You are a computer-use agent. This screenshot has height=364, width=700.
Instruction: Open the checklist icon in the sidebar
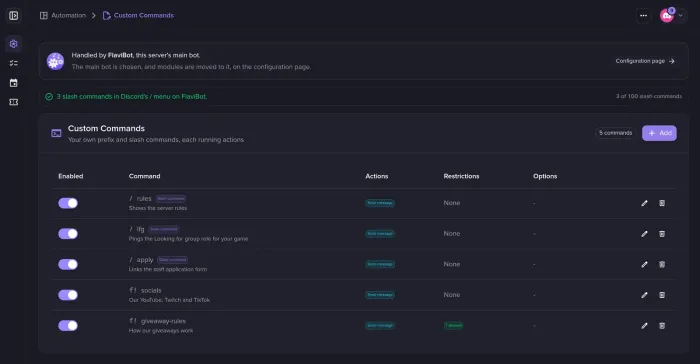pyautogui.click(x=13, y=63)
